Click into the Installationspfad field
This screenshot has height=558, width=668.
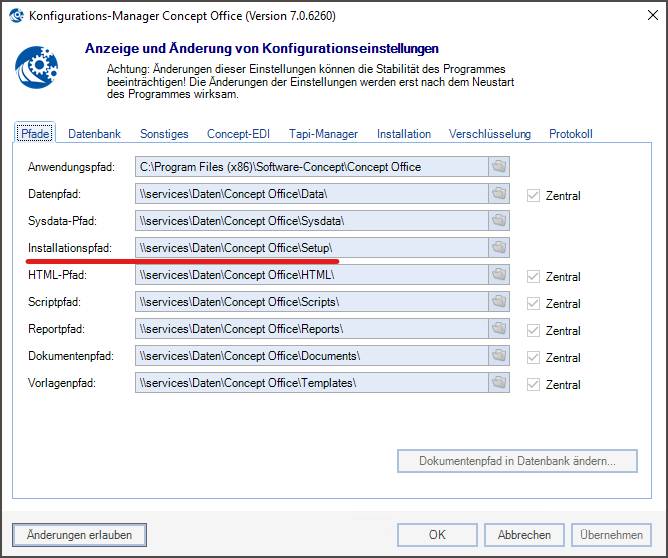click(x=311, y=247)
